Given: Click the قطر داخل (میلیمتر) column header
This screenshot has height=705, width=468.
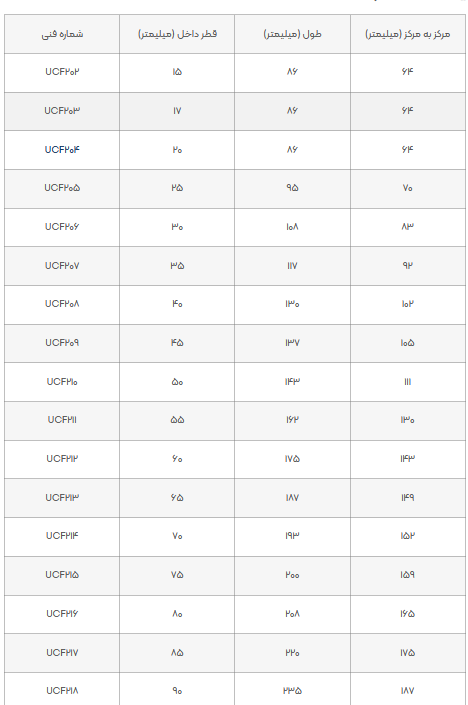Looking at the screenshot, I should (177, 34).
